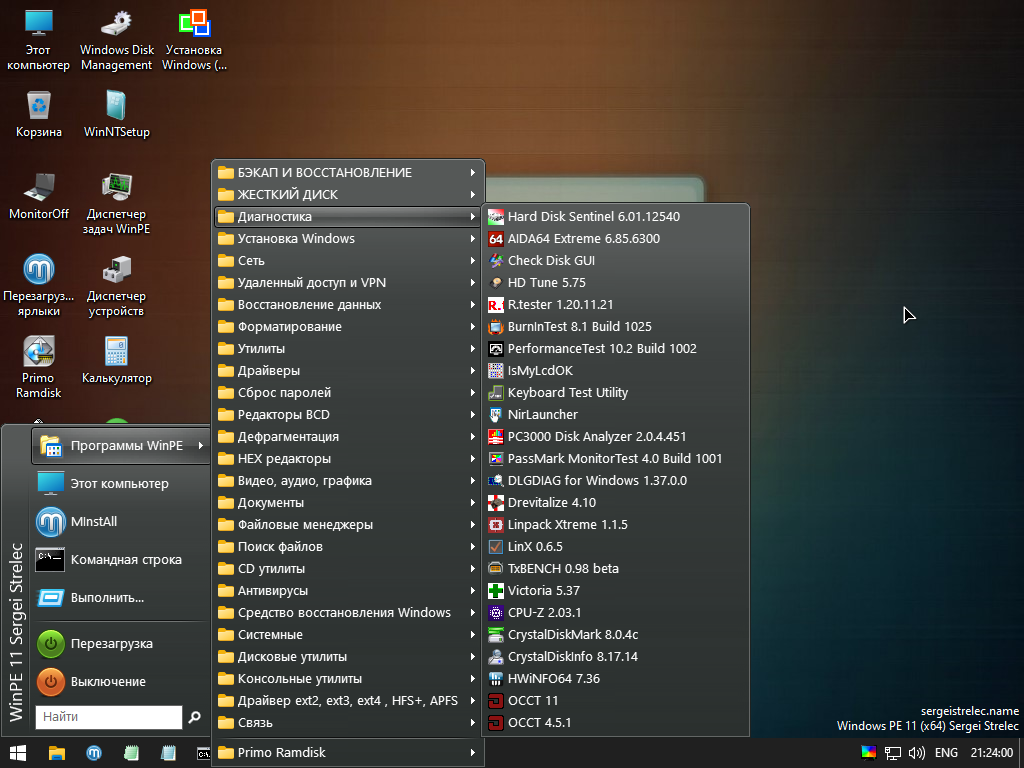Start R.tester 1.20.11.21 icon

(496, 305)
